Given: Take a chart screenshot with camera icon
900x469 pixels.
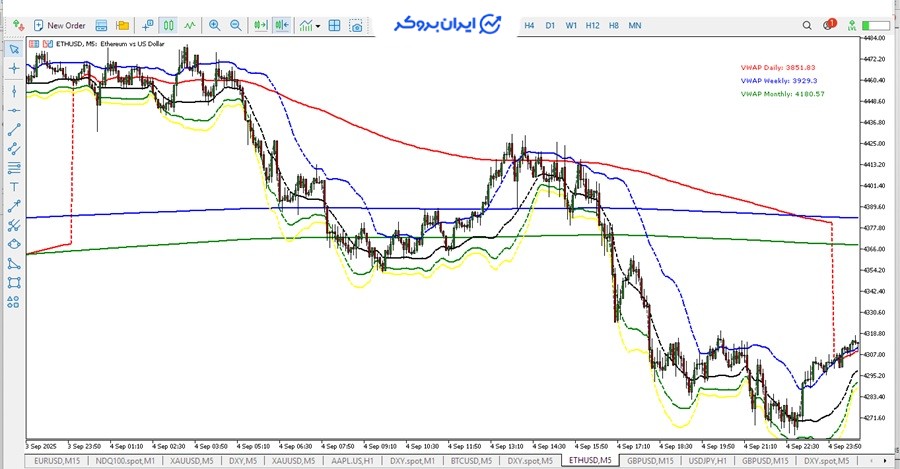Looking at the screenshot, I should click(x=356, y=25).
